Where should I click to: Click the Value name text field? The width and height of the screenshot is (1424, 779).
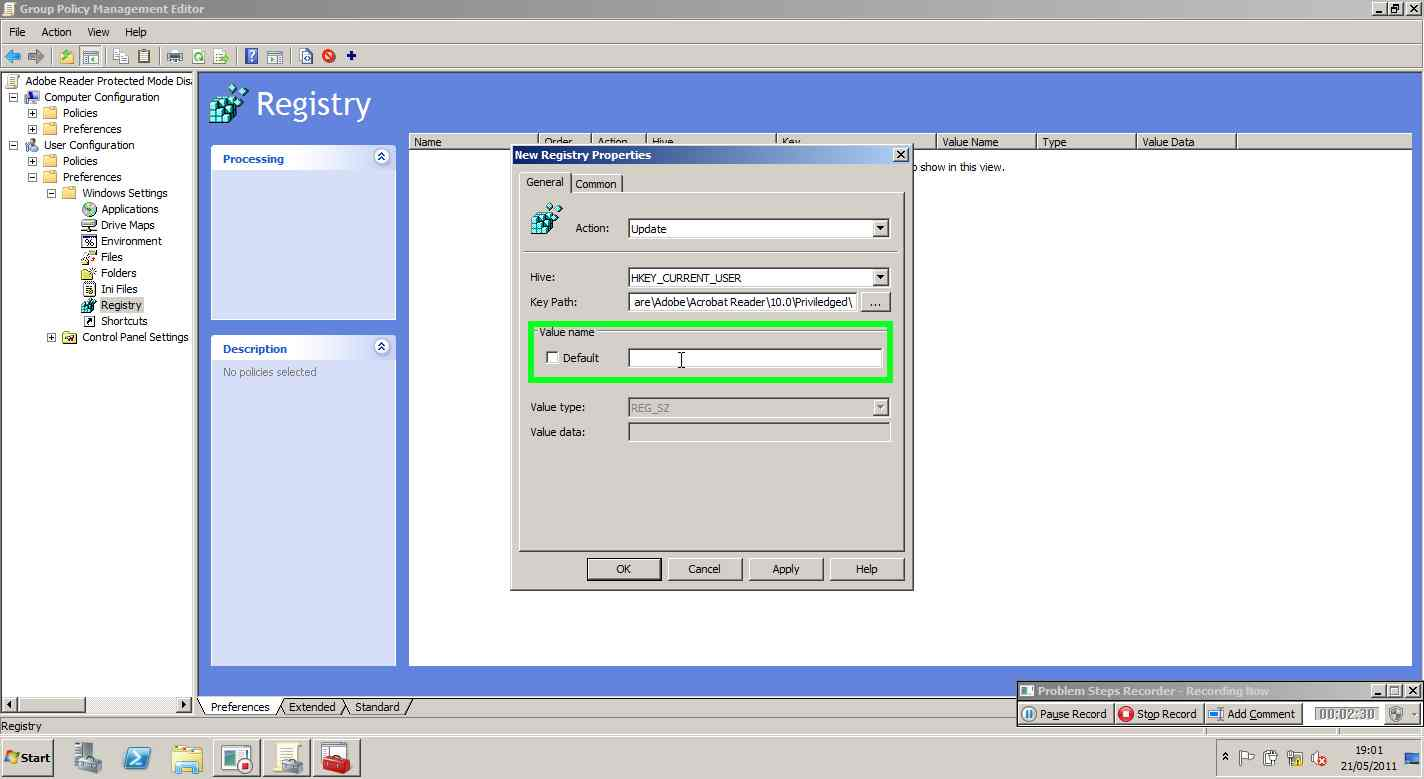(x=755, y=358)
